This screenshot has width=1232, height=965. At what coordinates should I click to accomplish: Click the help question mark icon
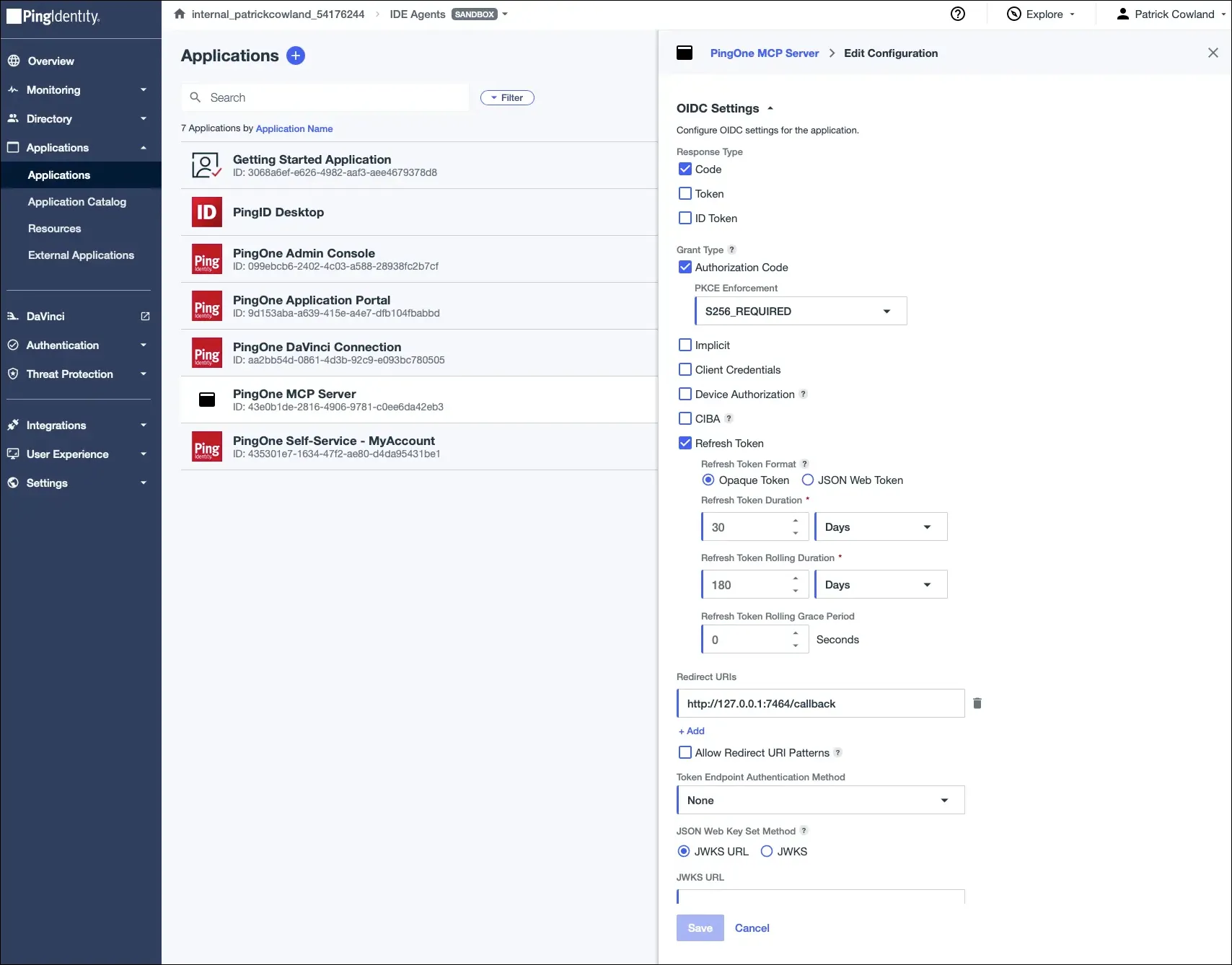point(957,13)
